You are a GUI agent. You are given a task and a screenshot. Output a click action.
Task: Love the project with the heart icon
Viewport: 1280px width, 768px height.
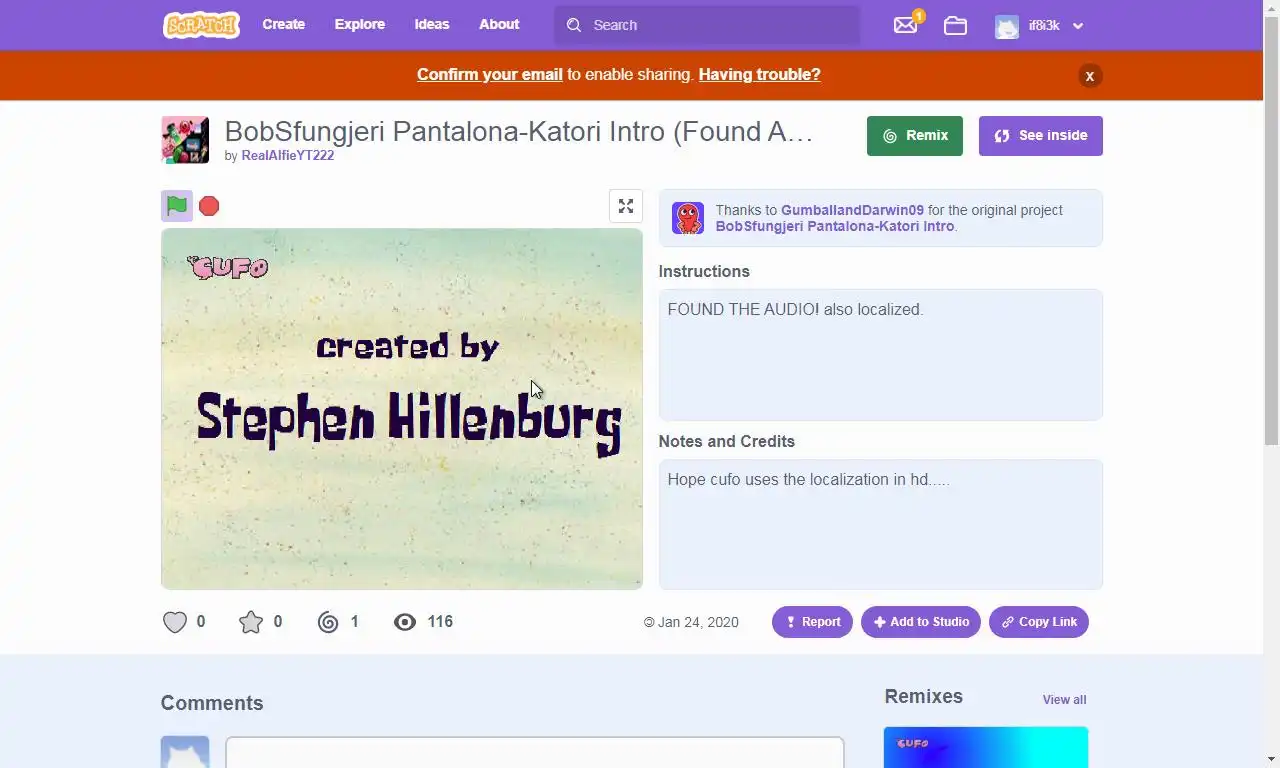(x=175, y=622)
